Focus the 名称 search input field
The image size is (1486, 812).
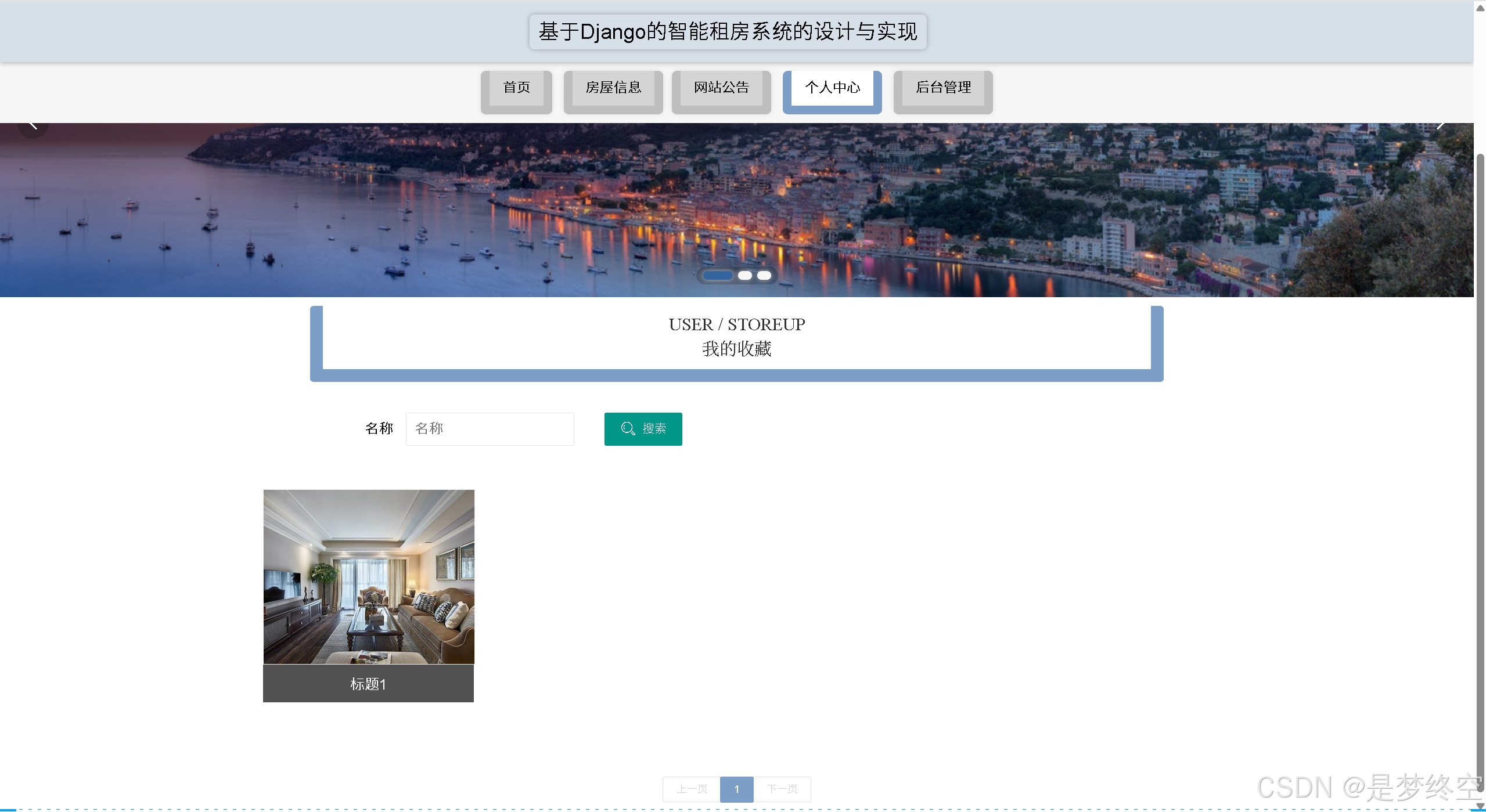tap(490, 429)
